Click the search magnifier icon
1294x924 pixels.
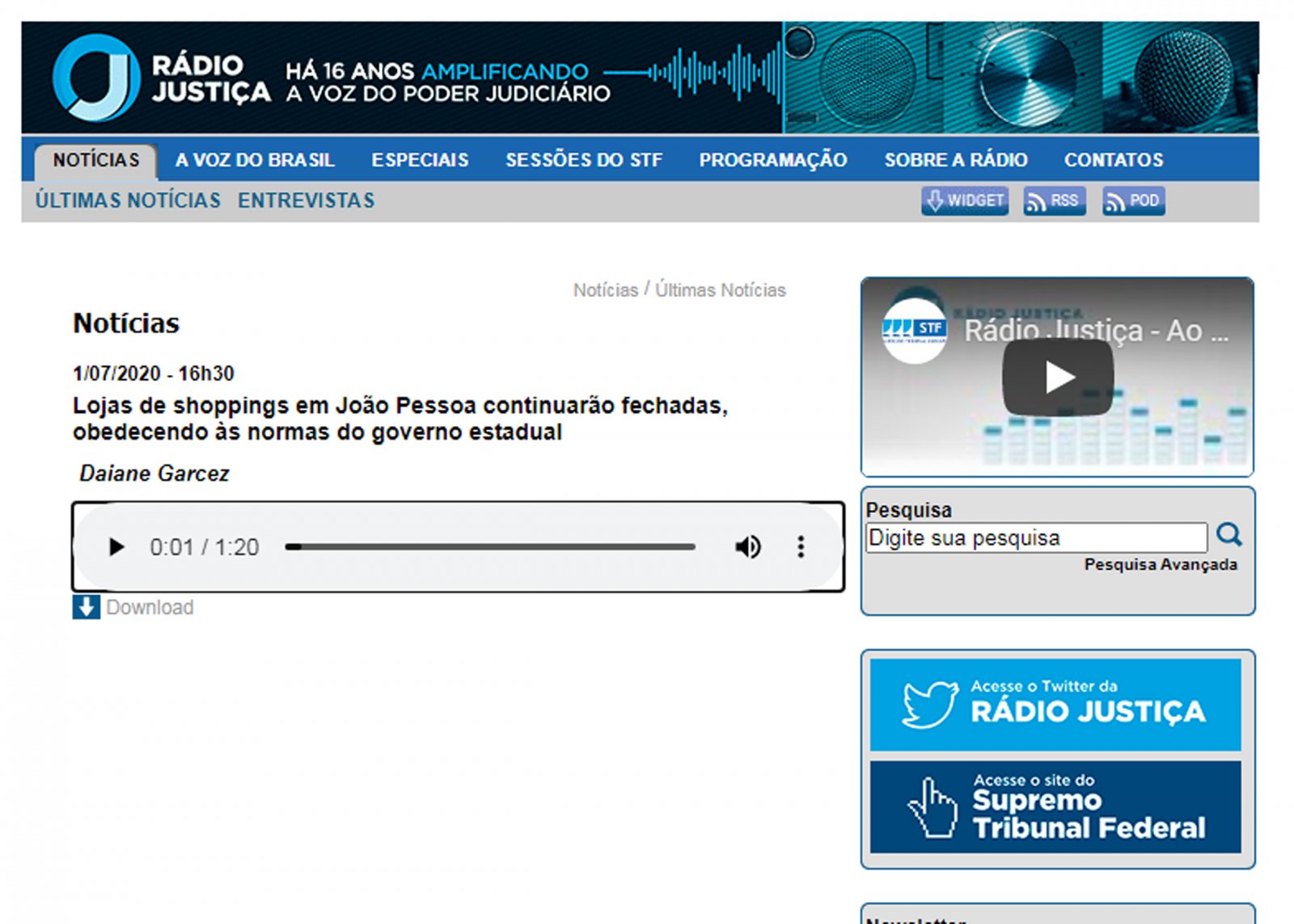[x=1228, y=535]
